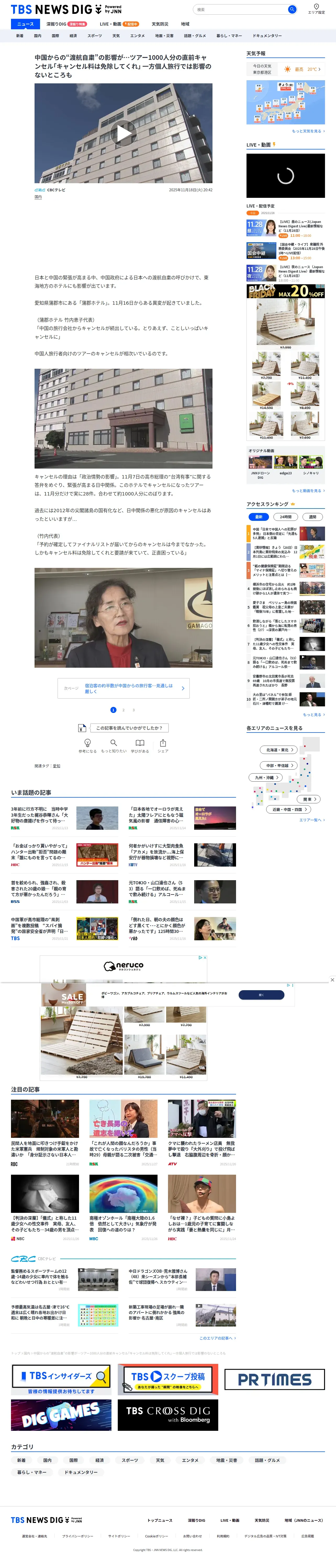Open the 関東 area news
336x1568 pixels.
(309, 799)
